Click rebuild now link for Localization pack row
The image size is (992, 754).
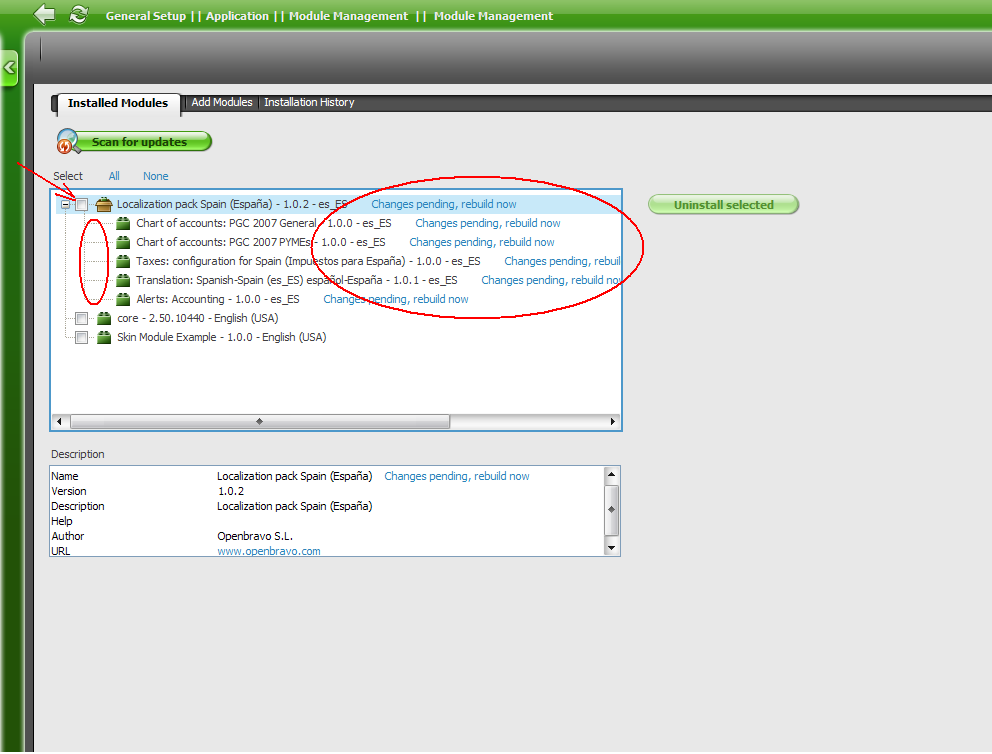[443, 204]
